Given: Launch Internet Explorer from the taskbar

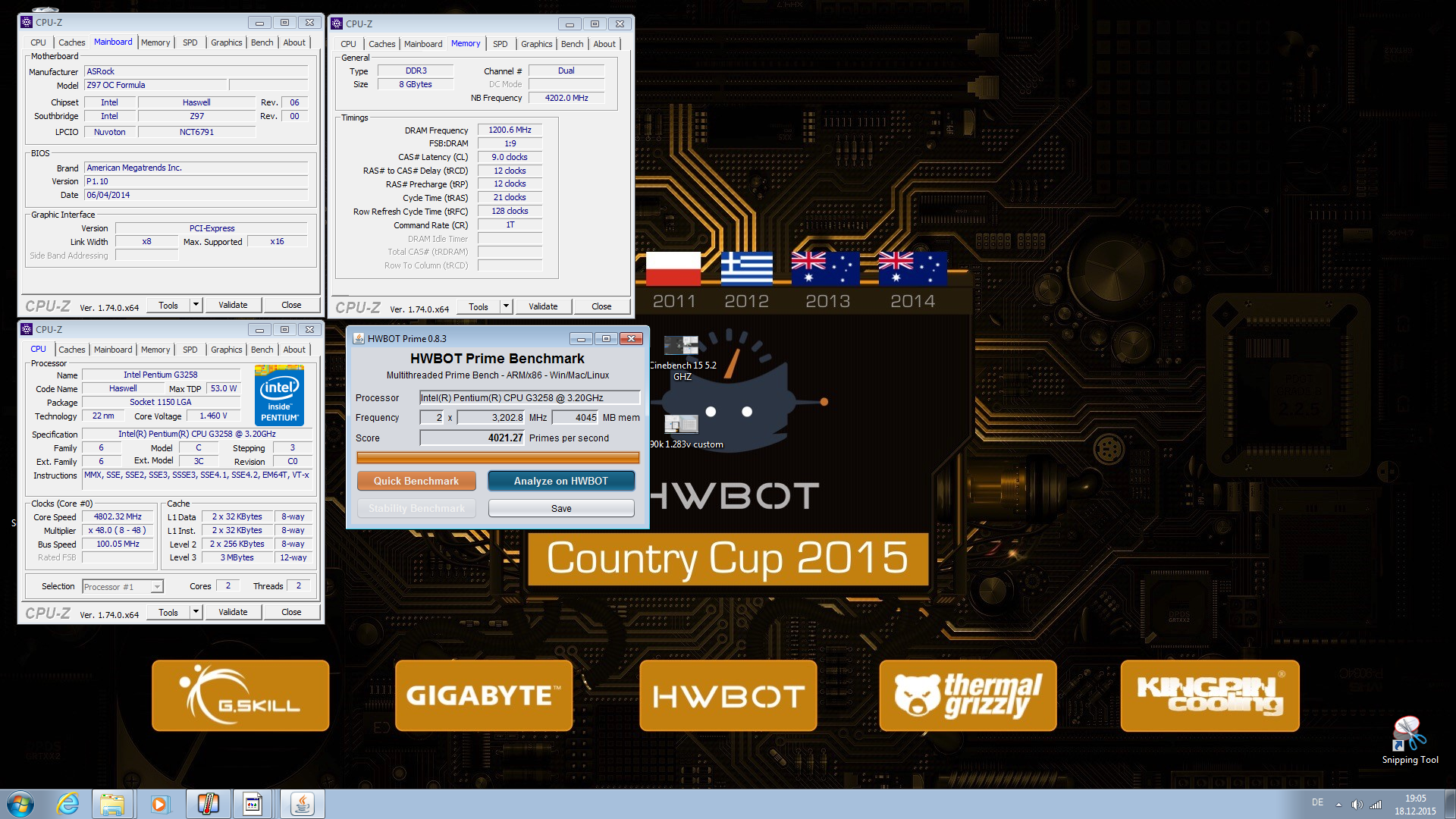Looking at the screenshot, I should [x=67, y=804].
